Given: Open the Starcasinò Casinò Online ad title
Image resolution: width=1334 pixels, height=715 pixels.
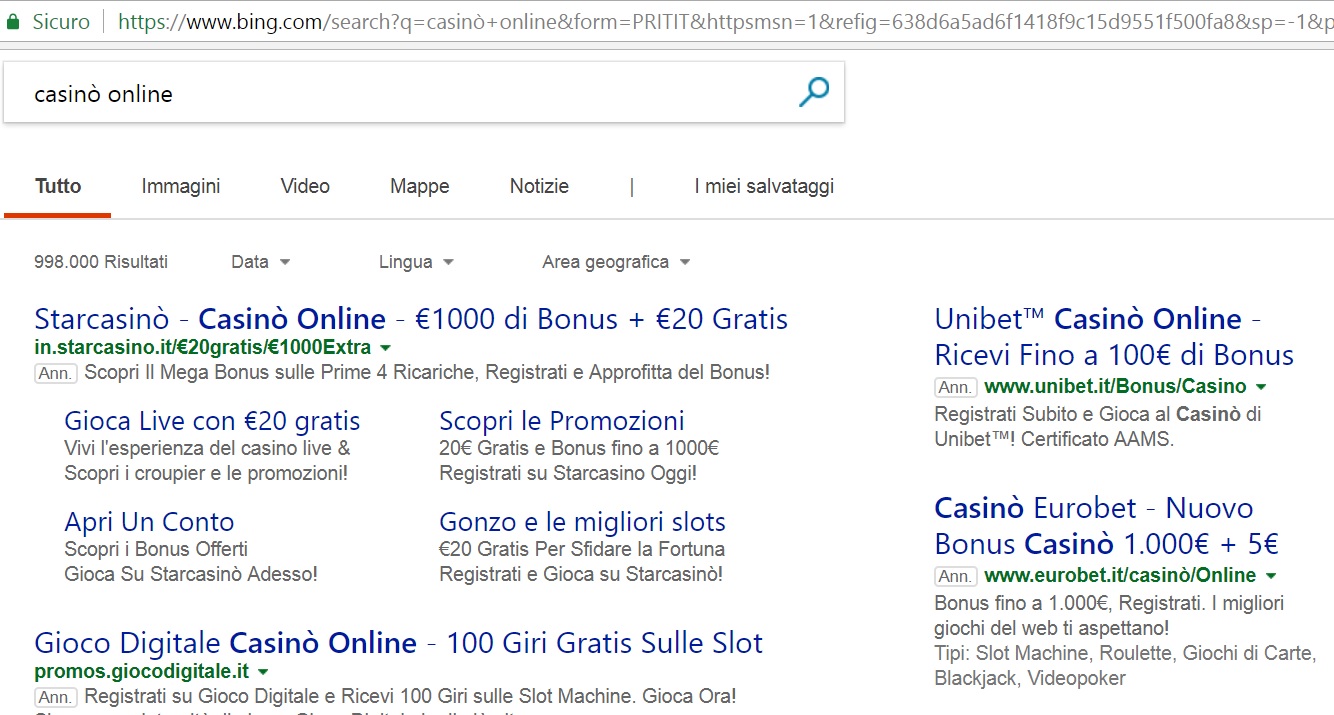Looking at the screenshot, I should 411,319.
